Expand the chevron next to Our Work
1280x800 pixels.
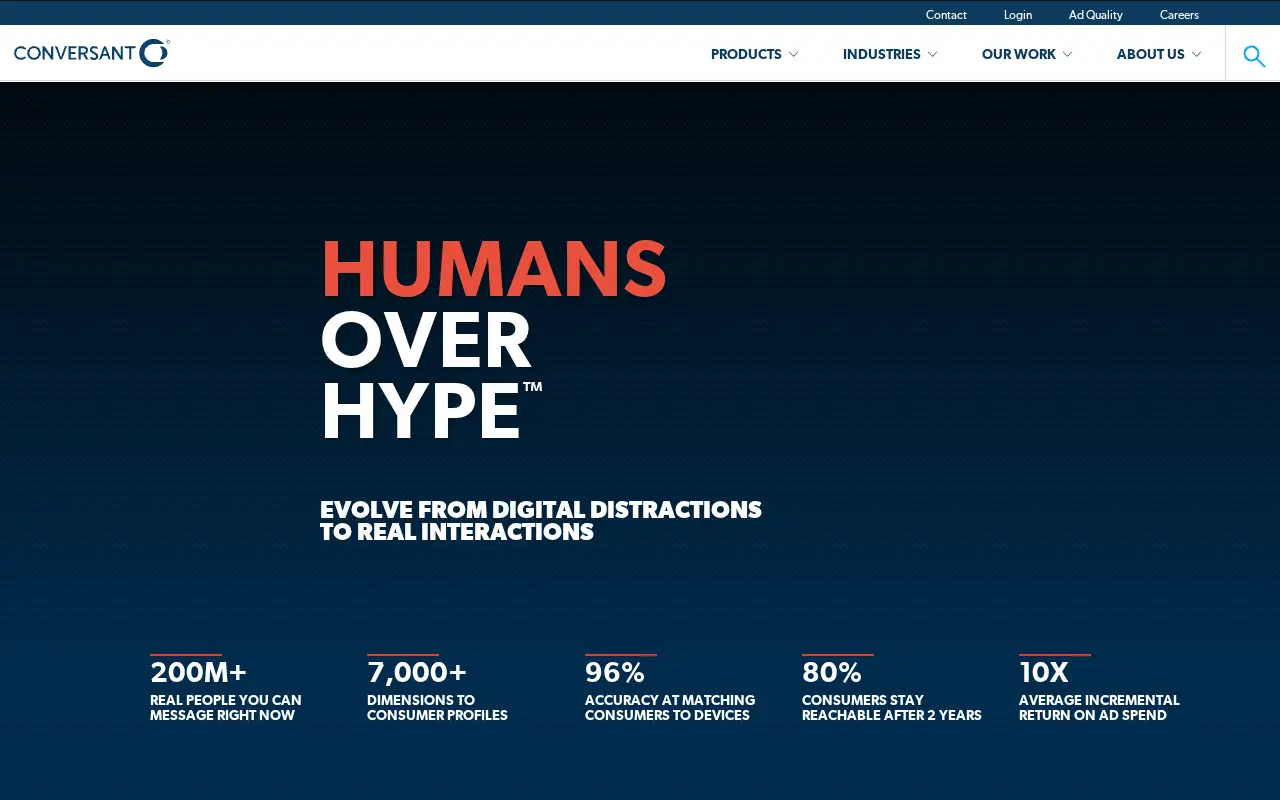pyautogui.click(x=1067, y=54)
